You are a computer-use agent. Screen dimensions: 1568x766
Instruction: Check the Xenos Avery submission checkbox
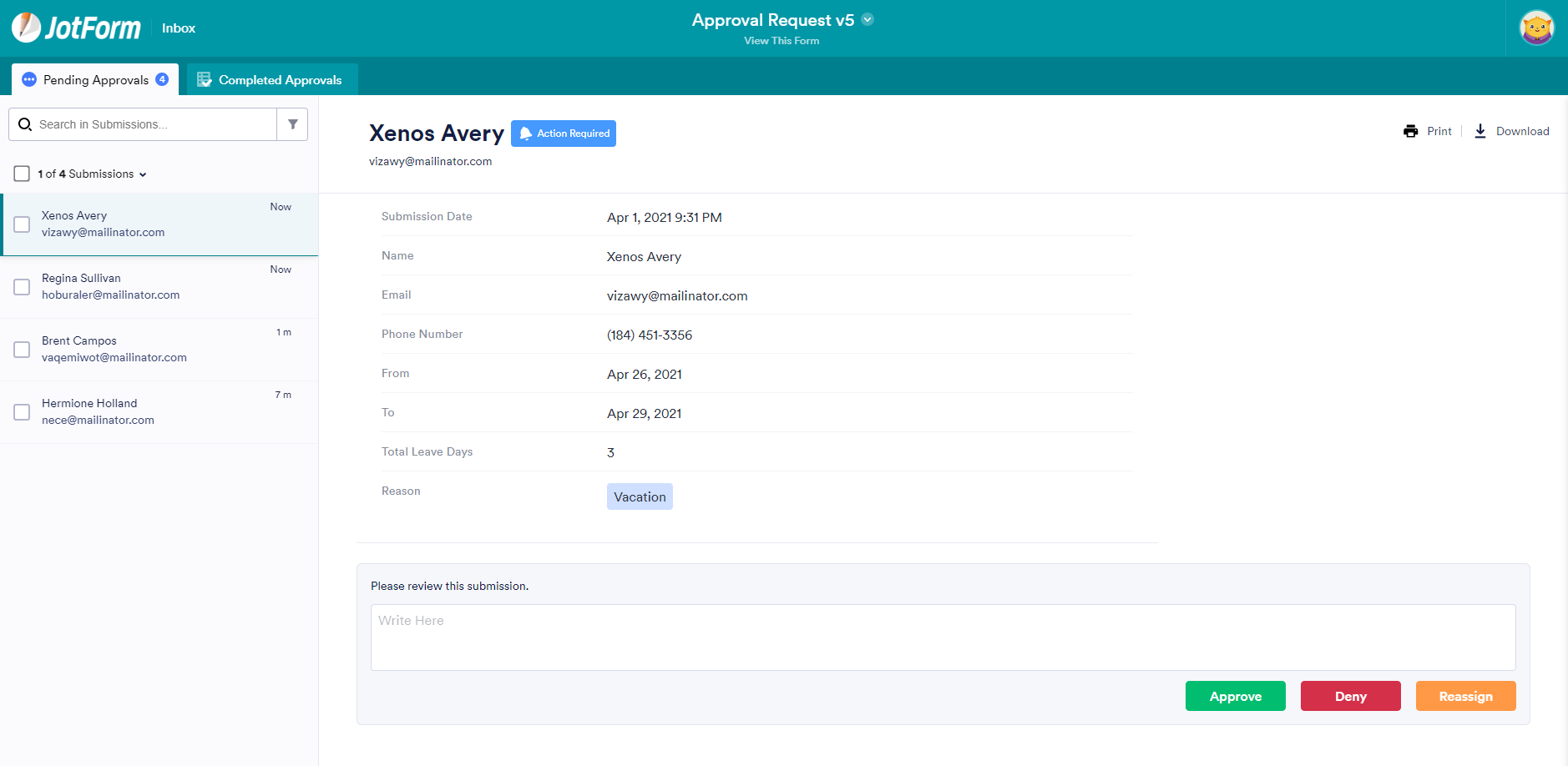pos(22,224)
